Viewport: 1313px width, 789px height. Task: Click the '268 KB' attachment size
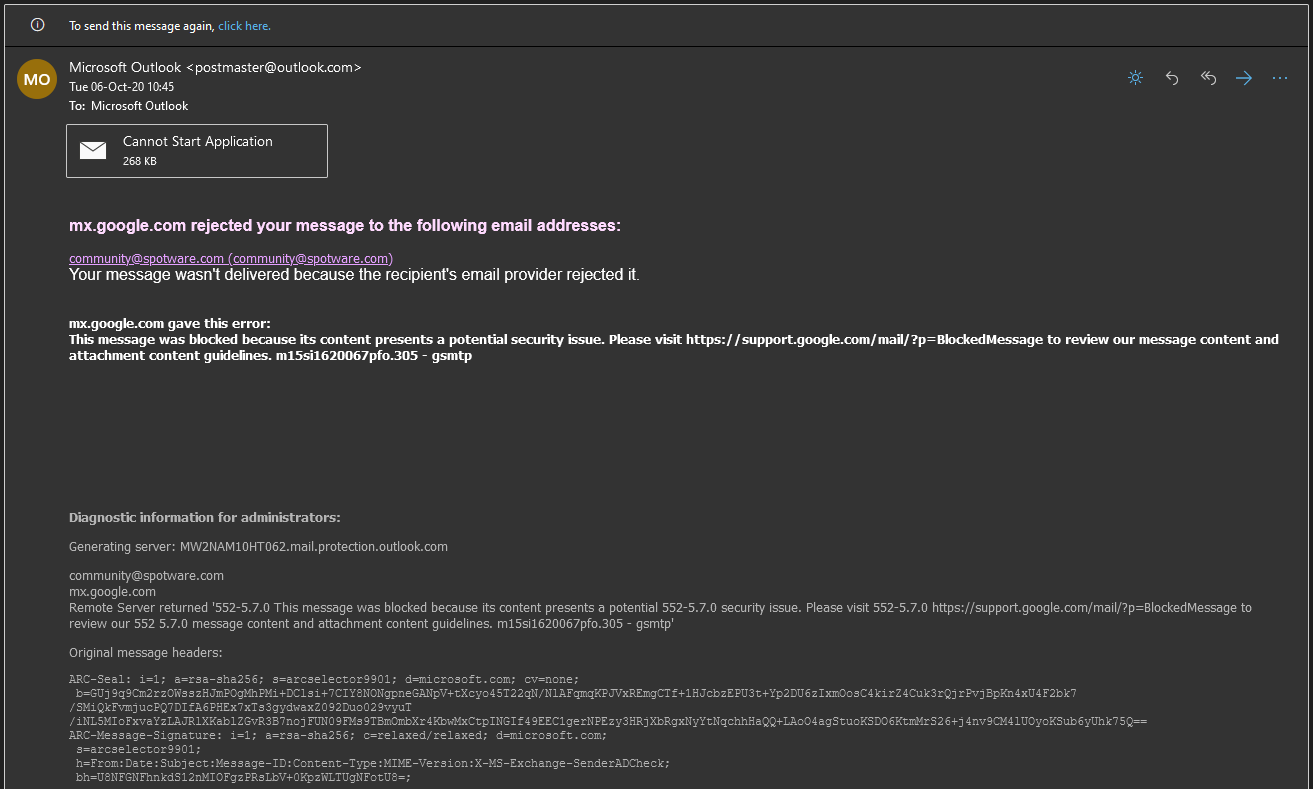coord(140,161)
